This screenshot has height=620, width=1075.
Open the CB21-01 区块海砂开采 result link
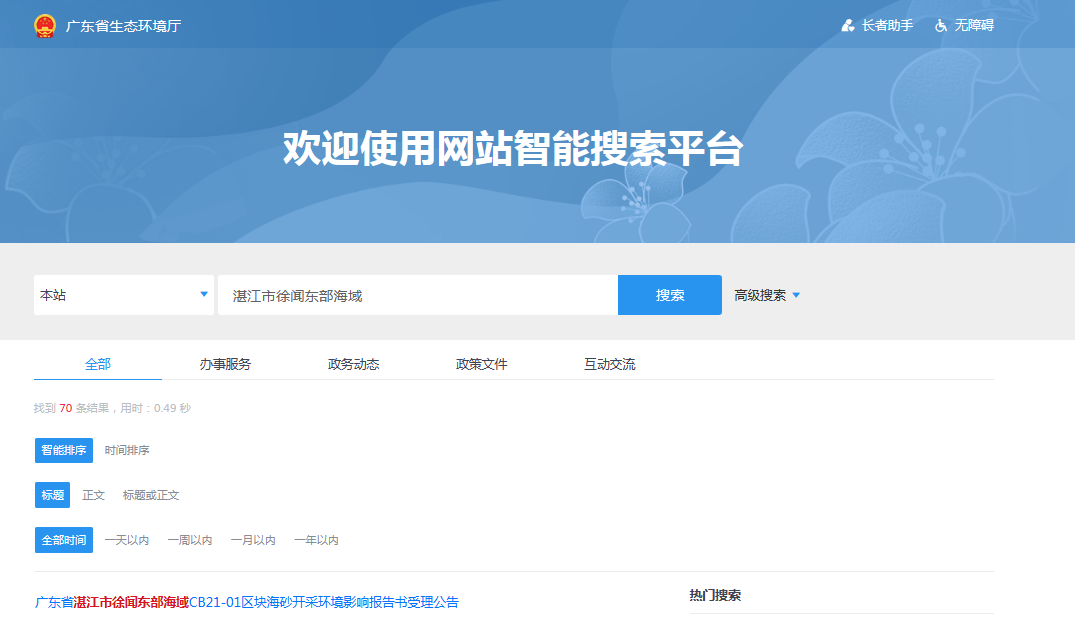coord(247,602)
